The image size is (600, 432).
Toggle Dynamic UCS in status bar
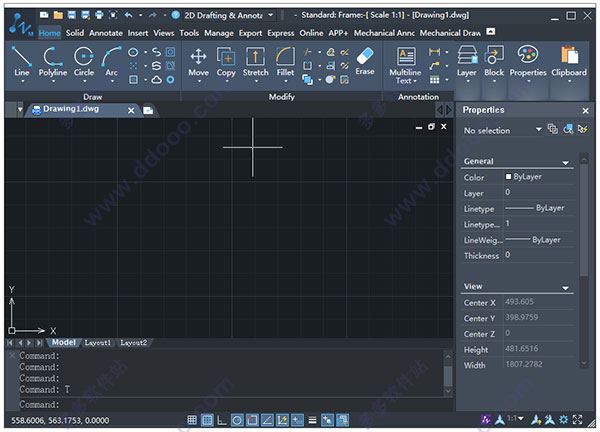point(282,420)
